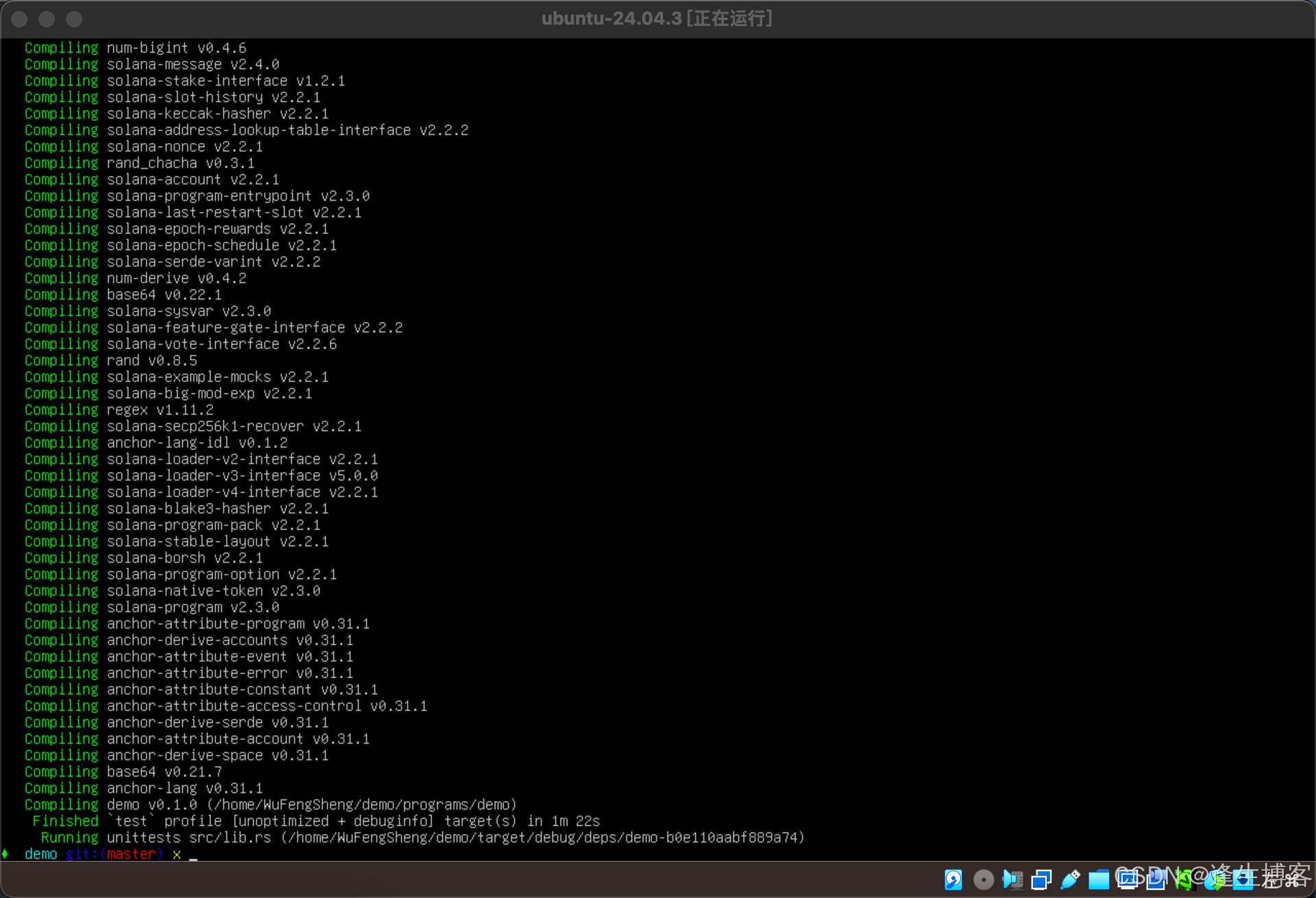Screen dimensions: 1316x898
Task: Click 'anchor-lang-idl v0.1.2' line
Action: pos(197,443)
